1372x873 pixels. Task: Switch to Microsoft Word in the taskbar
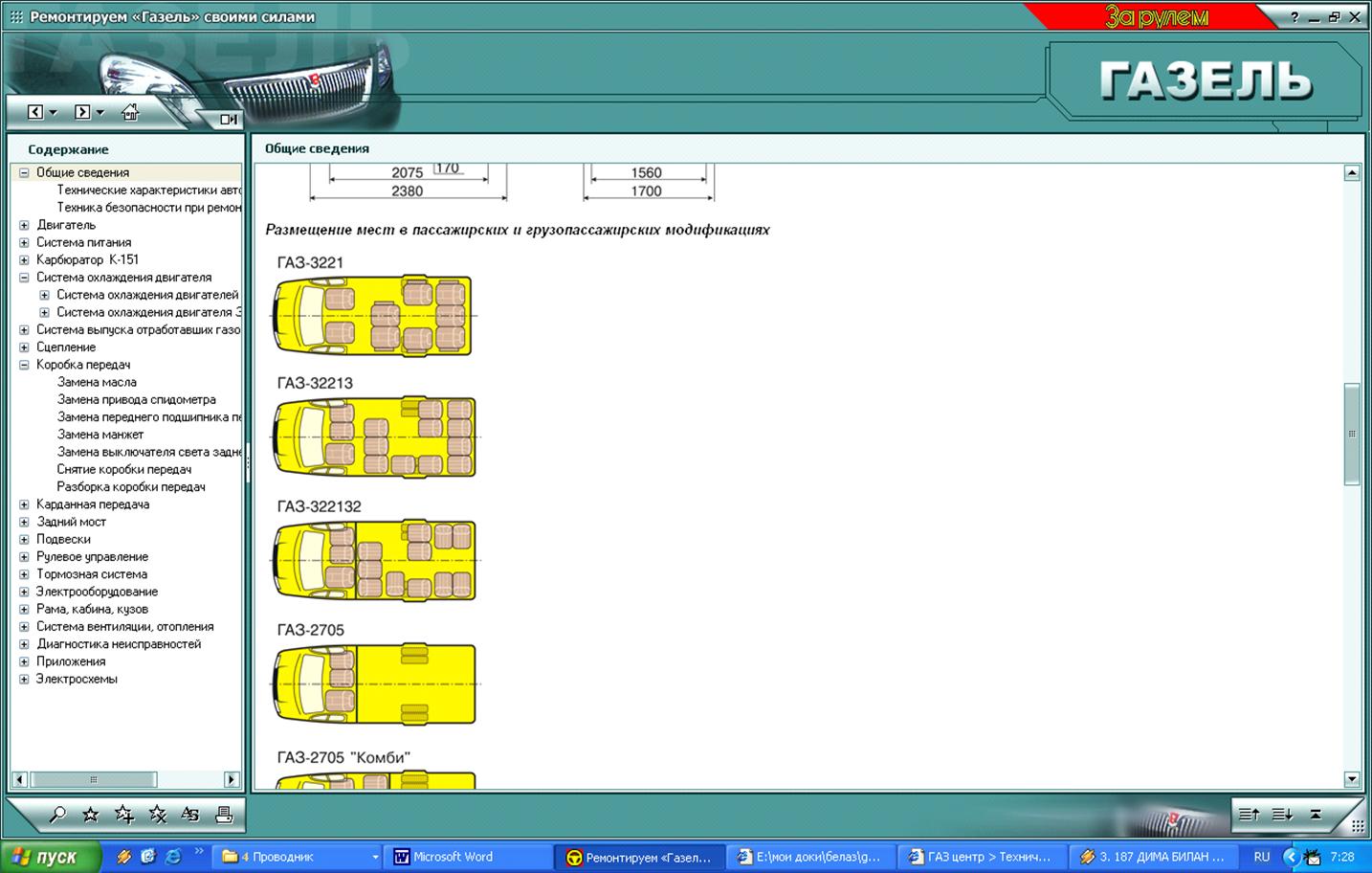coord(451,857)
